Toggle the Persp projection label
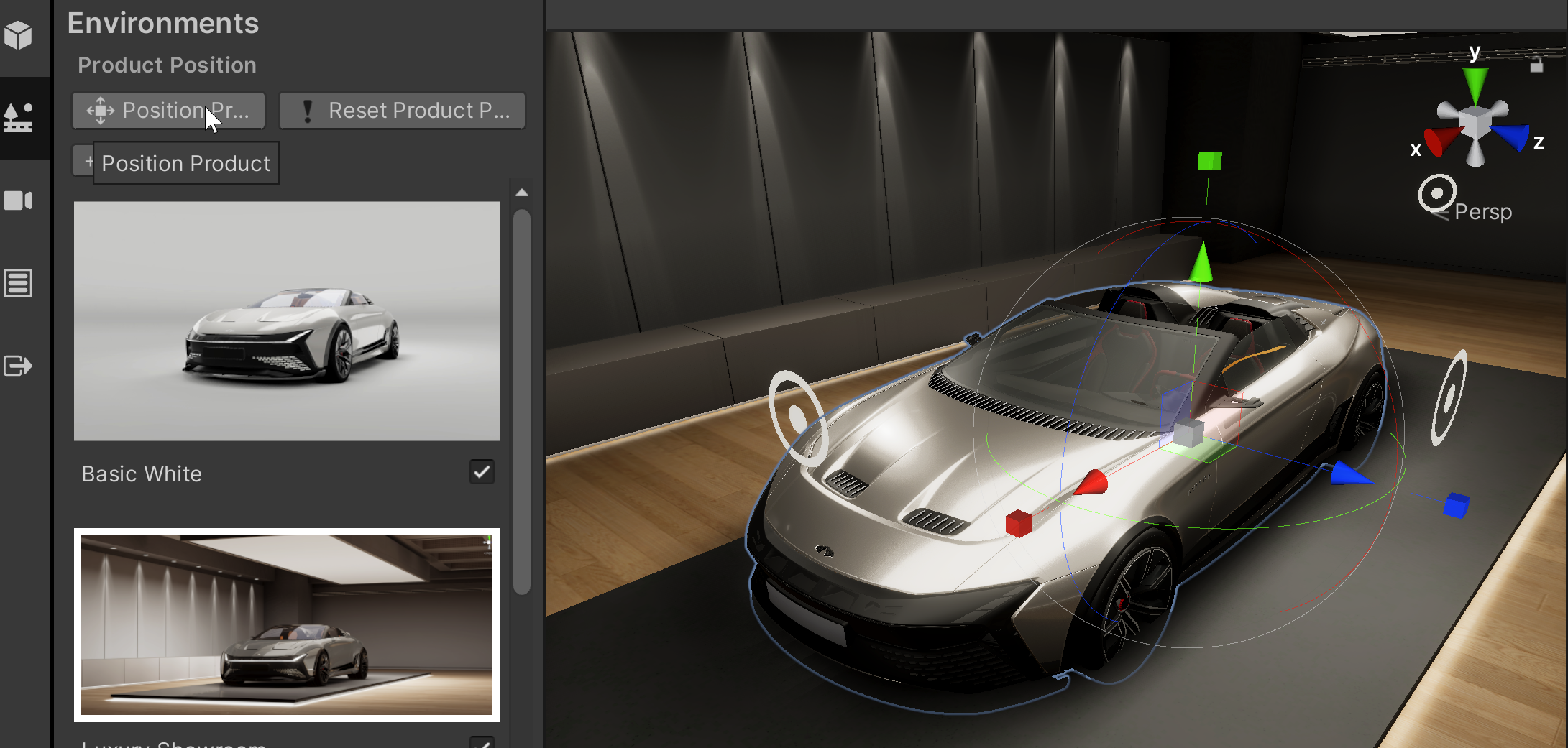This screenshot has width=1568, height=748. pos(1482,212)
